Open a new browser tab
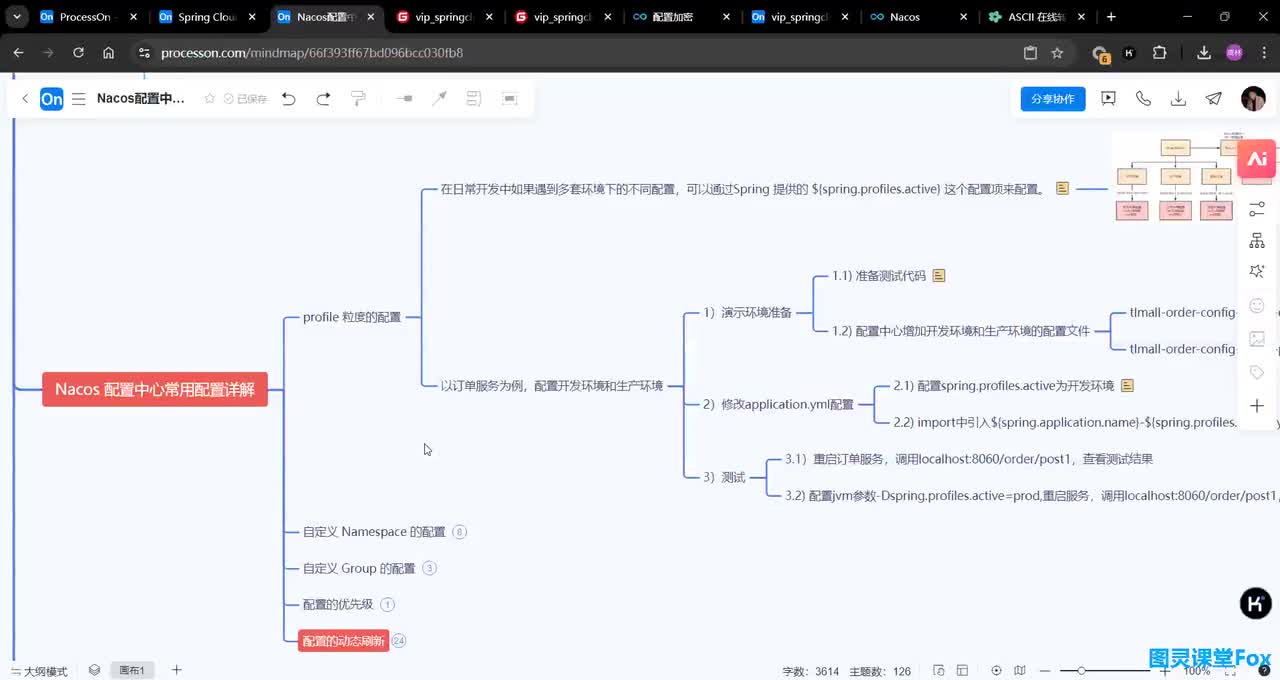The width and height of the screenshot is (1280, 680). click(1111, 17)
